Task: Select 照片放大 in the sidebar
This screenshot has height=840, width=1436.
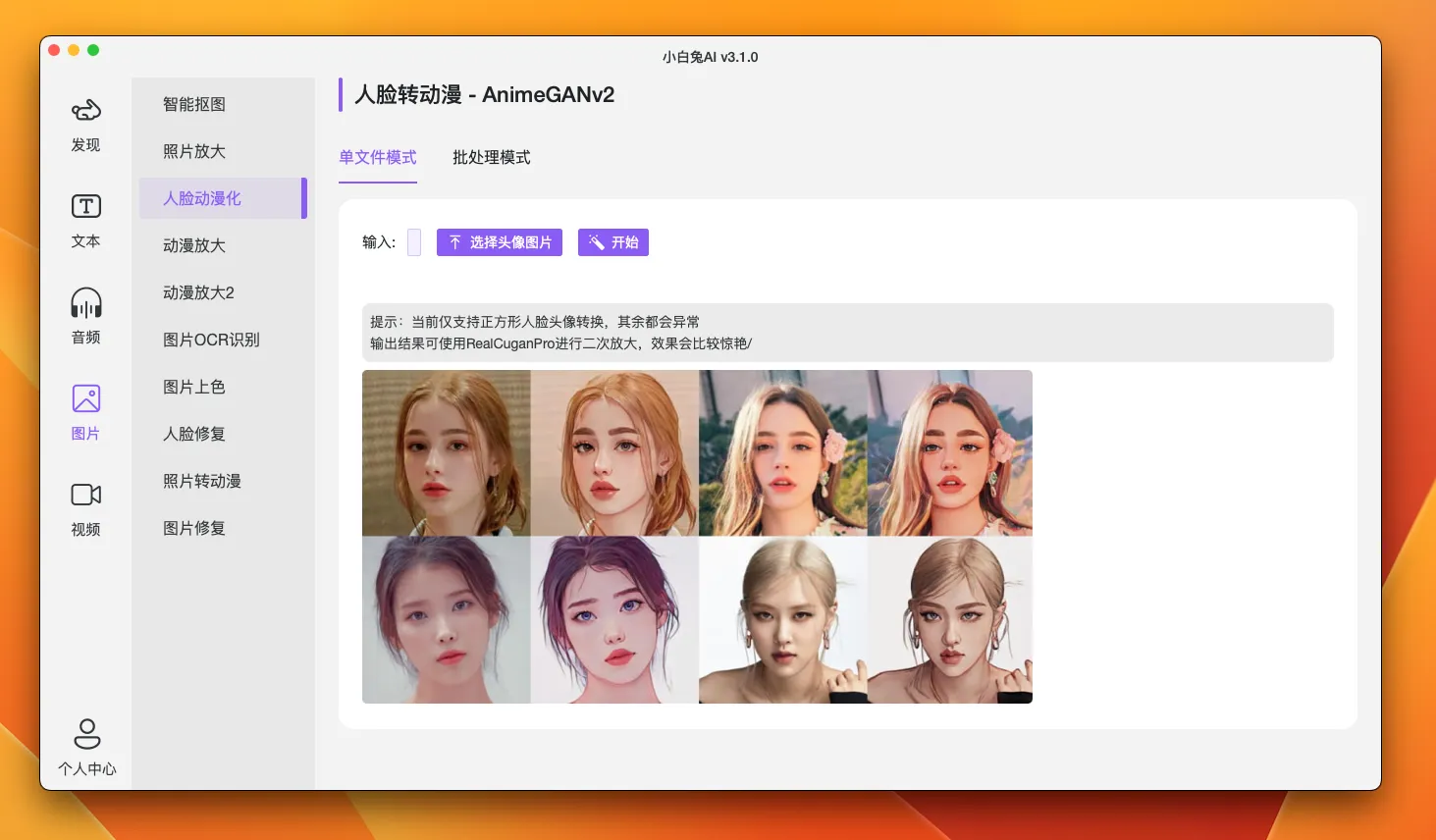Action: [223, 151]
